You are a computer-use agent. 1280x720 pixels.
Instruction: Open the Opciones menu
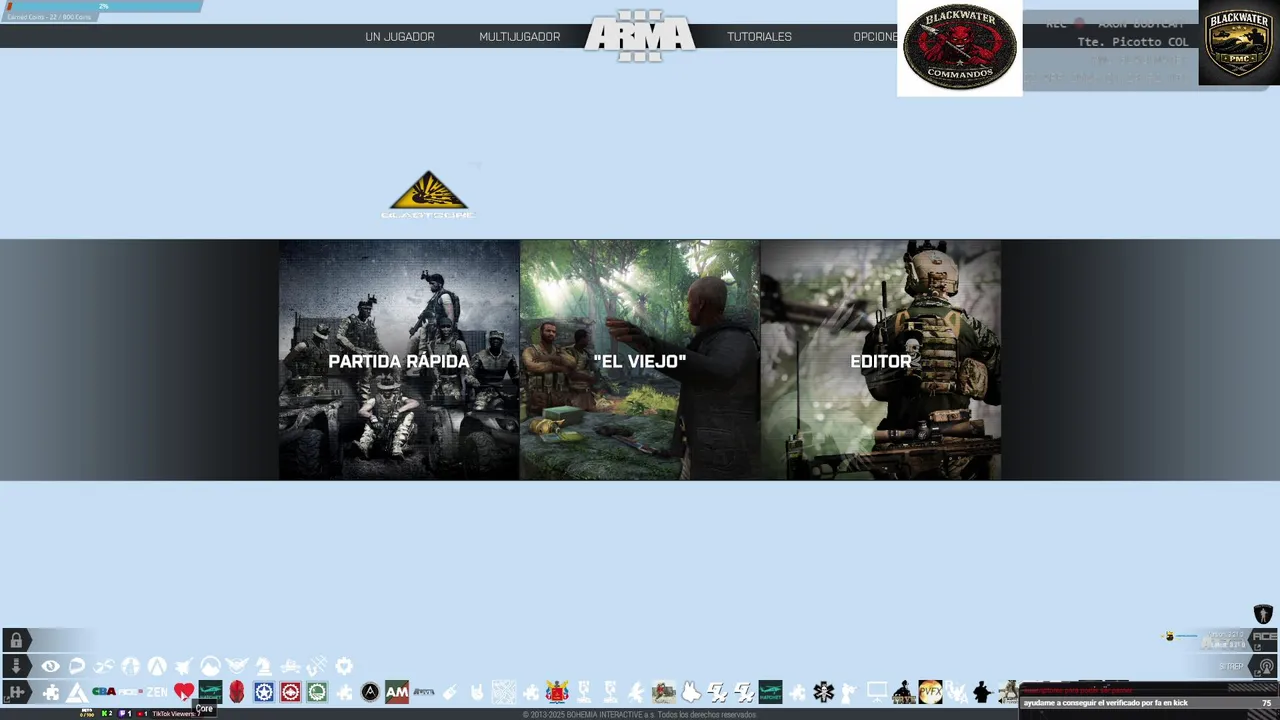(x=875, y=37)
